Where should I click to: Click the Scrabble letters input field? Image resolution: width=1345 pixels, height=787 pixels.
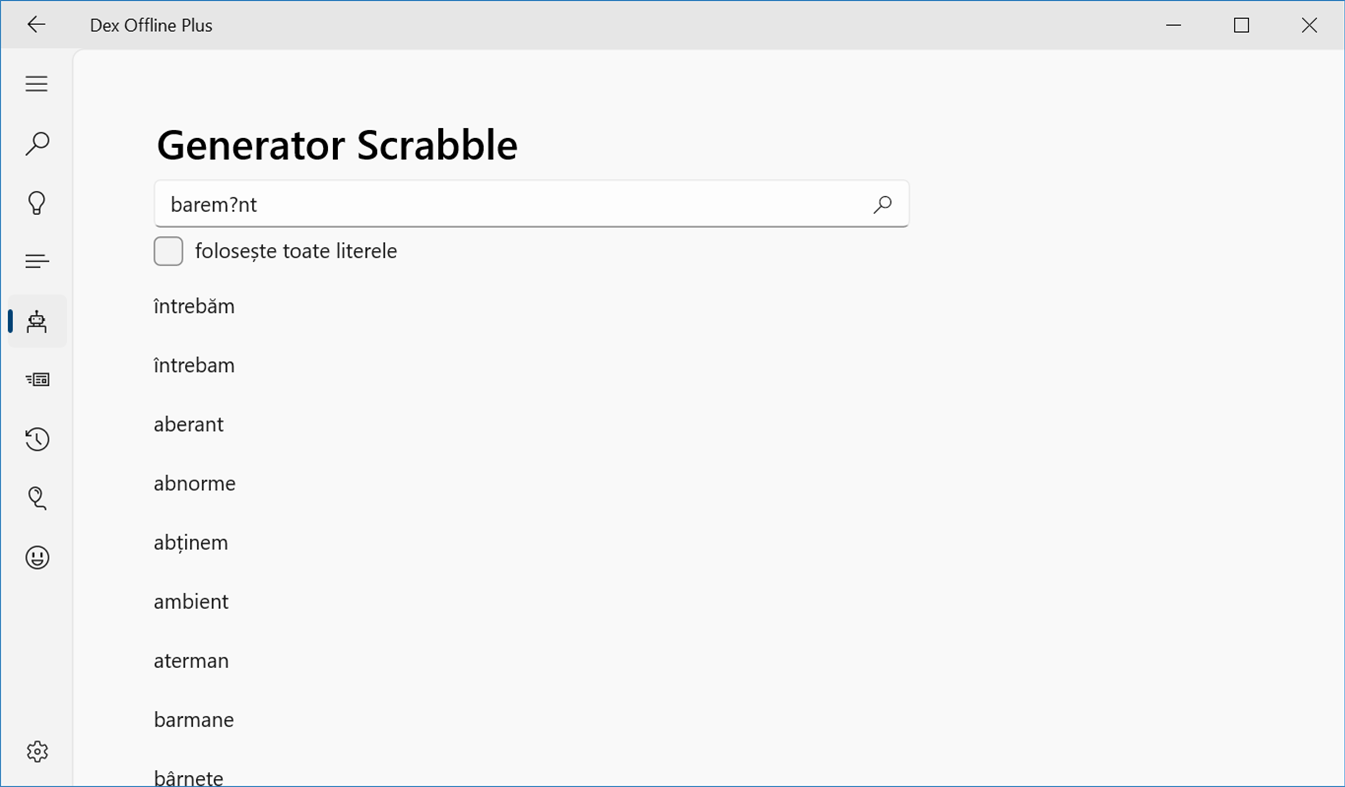click(510, 205)
